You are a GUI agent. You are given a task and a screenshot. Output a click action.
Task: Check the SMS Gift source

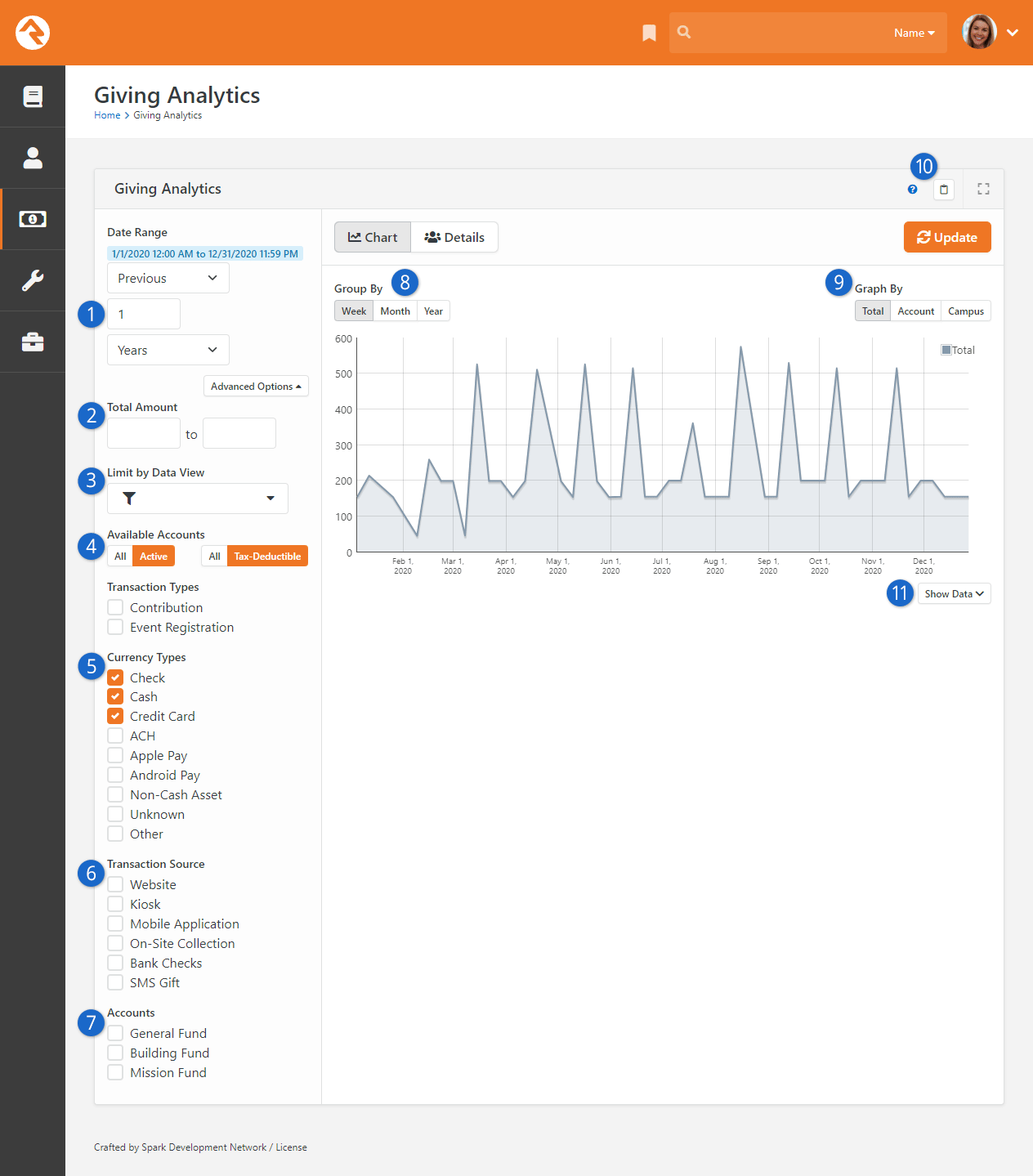click(x=115, y=982)
